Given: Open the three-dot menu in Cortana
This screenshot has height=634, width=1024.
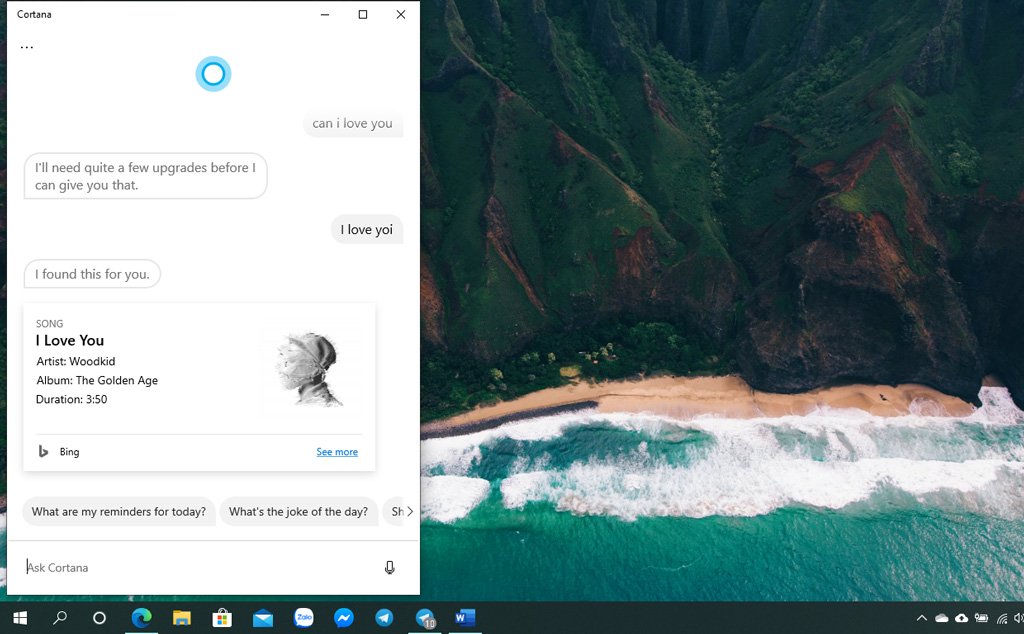Looking at the screenshot, I should pyautogui.click(x=27, y=47).
